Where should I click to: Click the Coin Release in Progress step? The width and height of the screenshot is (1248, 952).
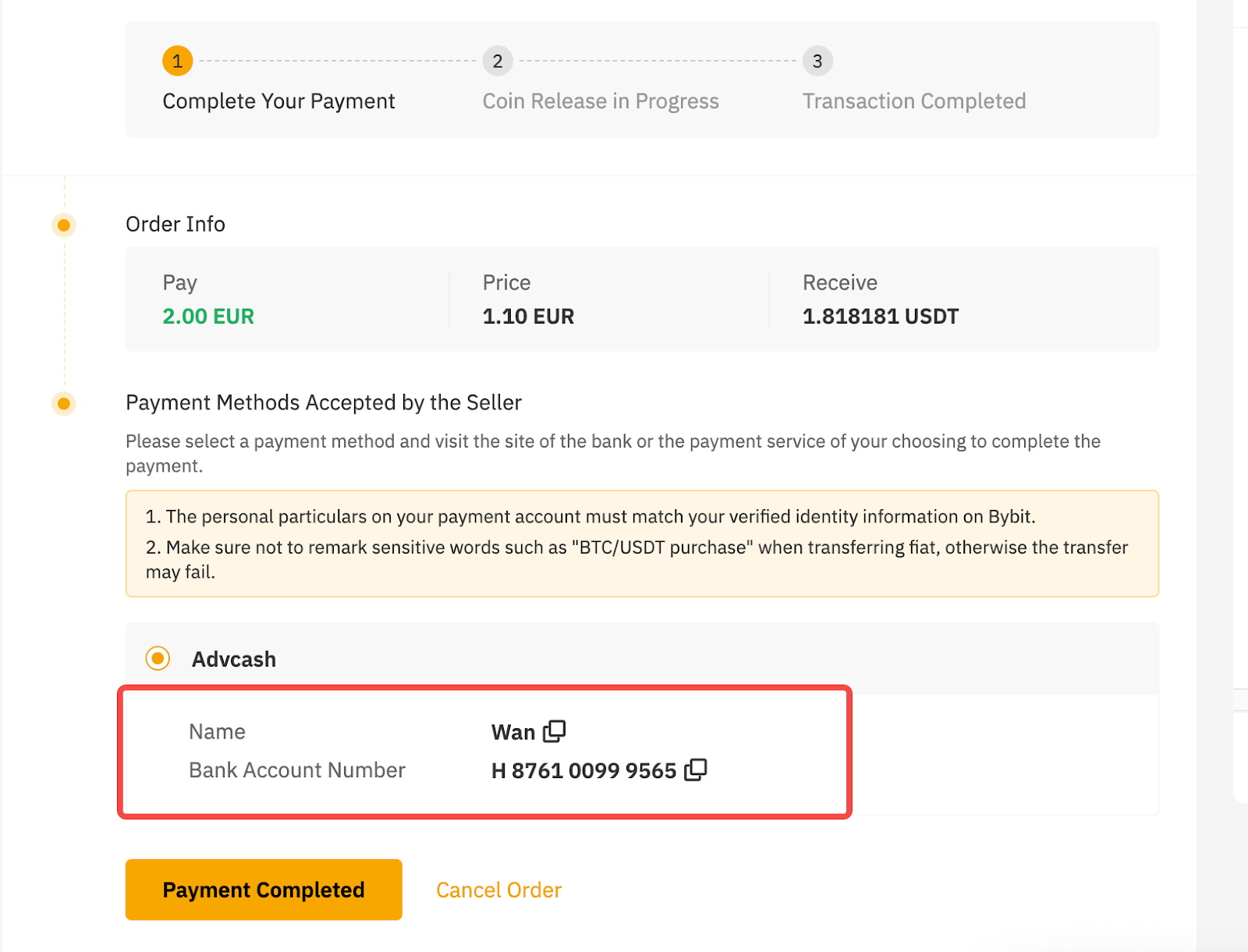pos(601,101)
